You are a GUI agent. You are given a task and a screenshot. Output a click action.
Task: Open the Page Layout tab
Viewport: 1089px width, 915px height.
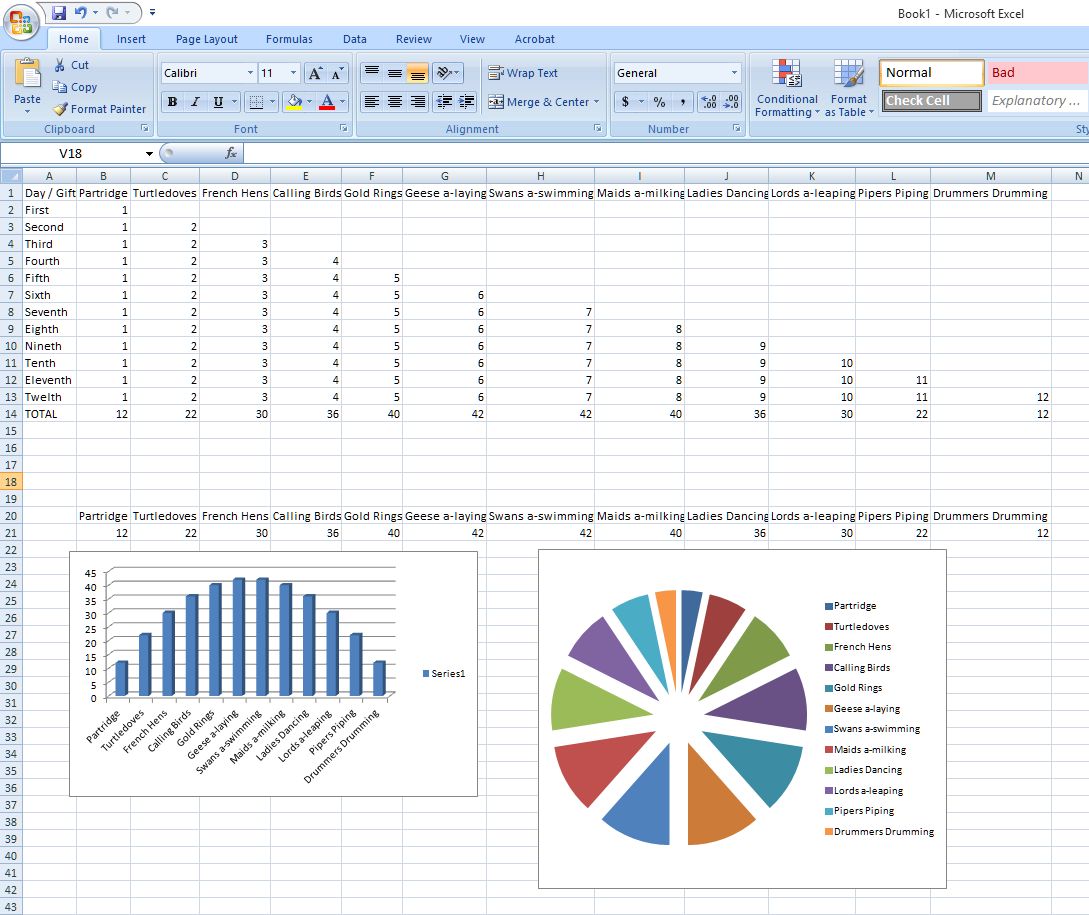(x=207, y=39)
